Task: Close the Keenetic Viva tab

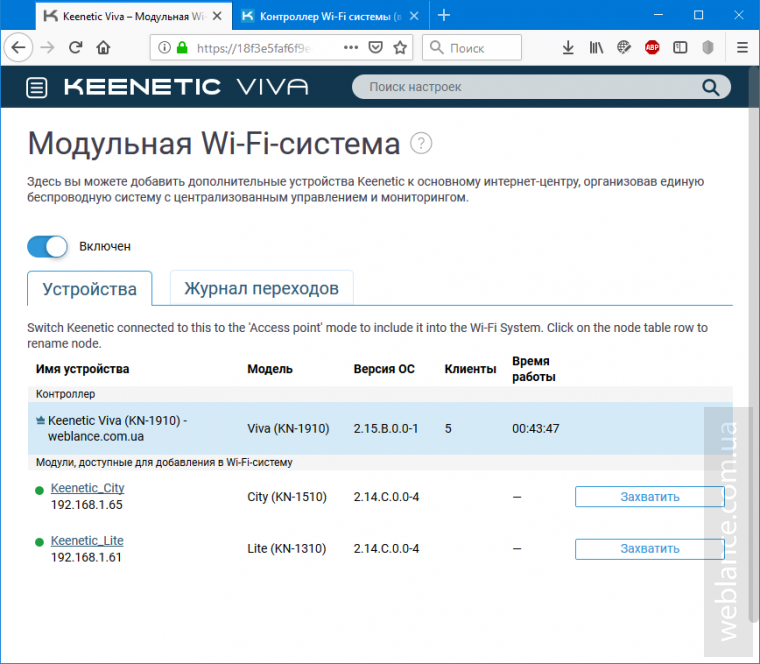Action: (x=217, y=16)
